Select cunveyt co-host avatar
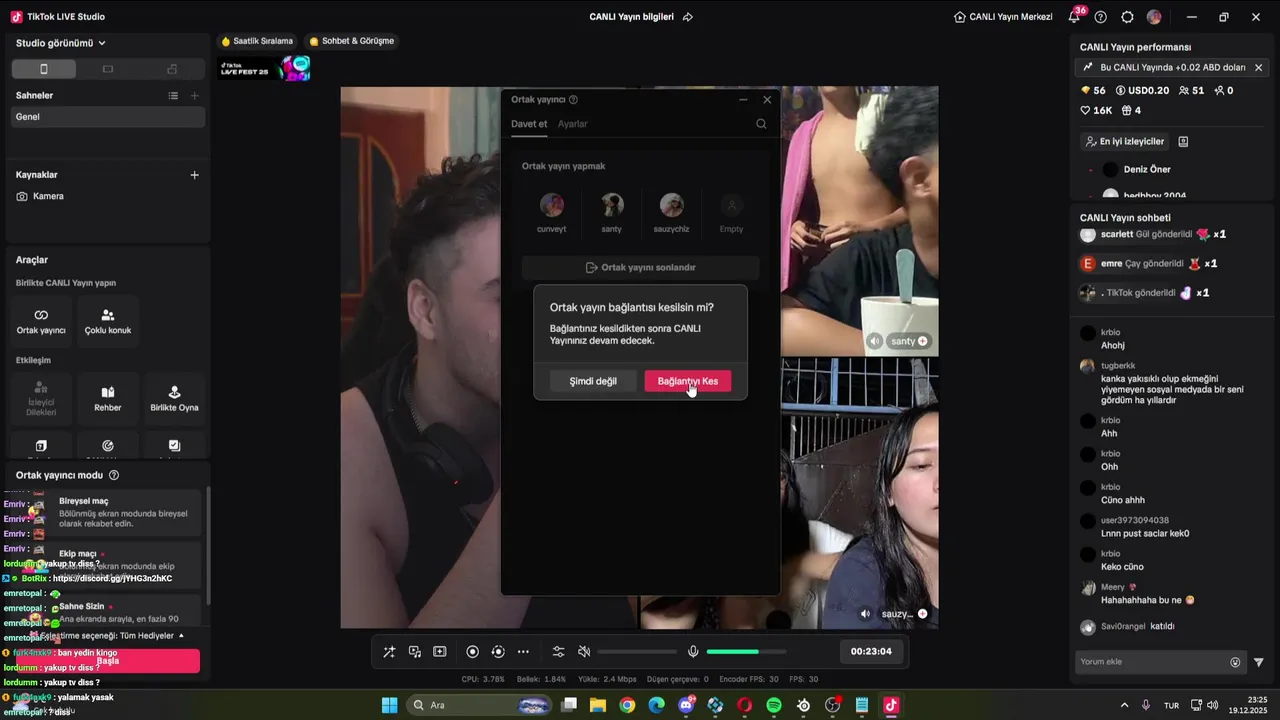The image size is (1280, 720). 552,206
